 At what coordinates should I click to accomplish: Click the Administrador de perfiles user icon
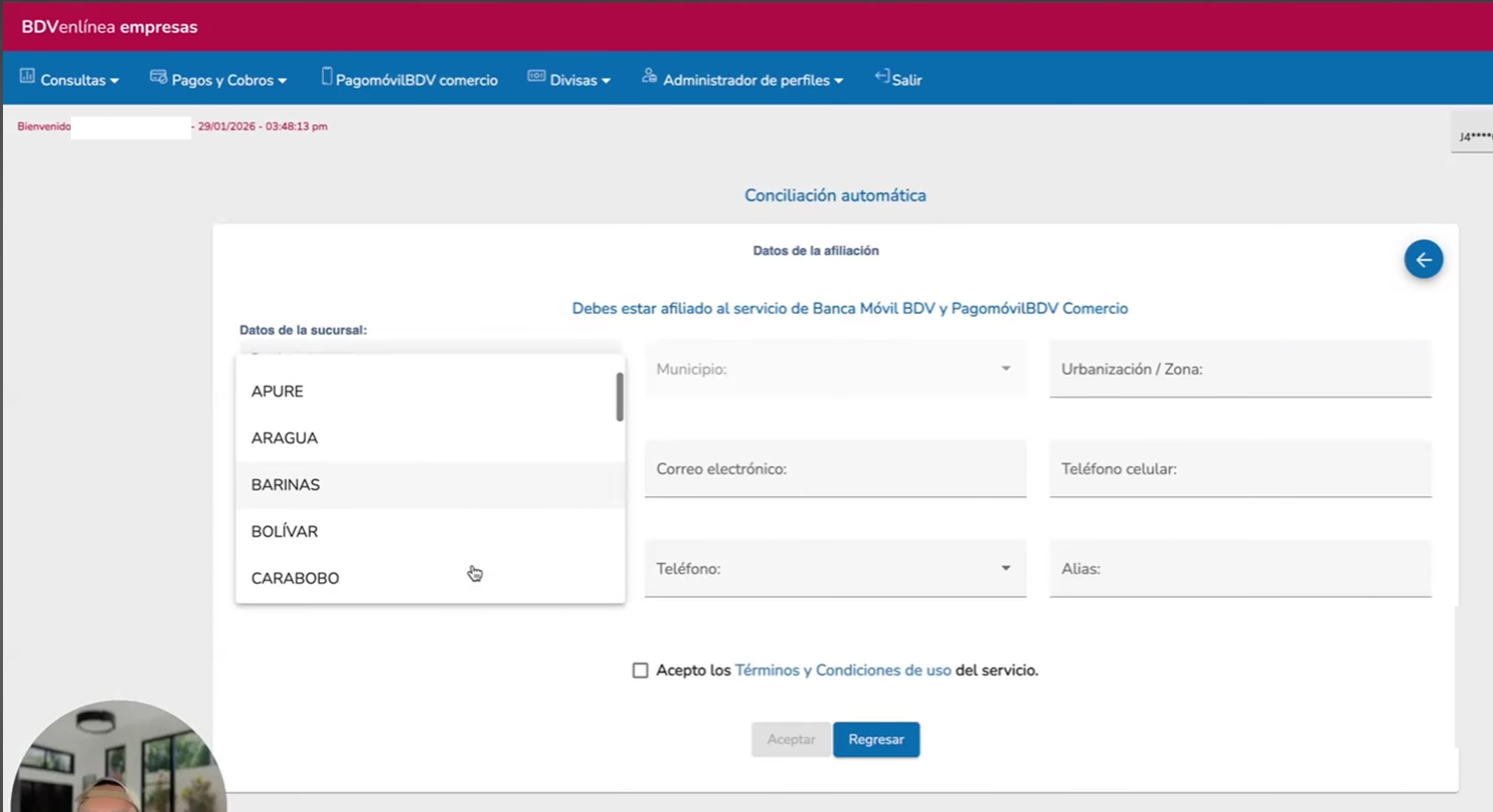(649, 77)
